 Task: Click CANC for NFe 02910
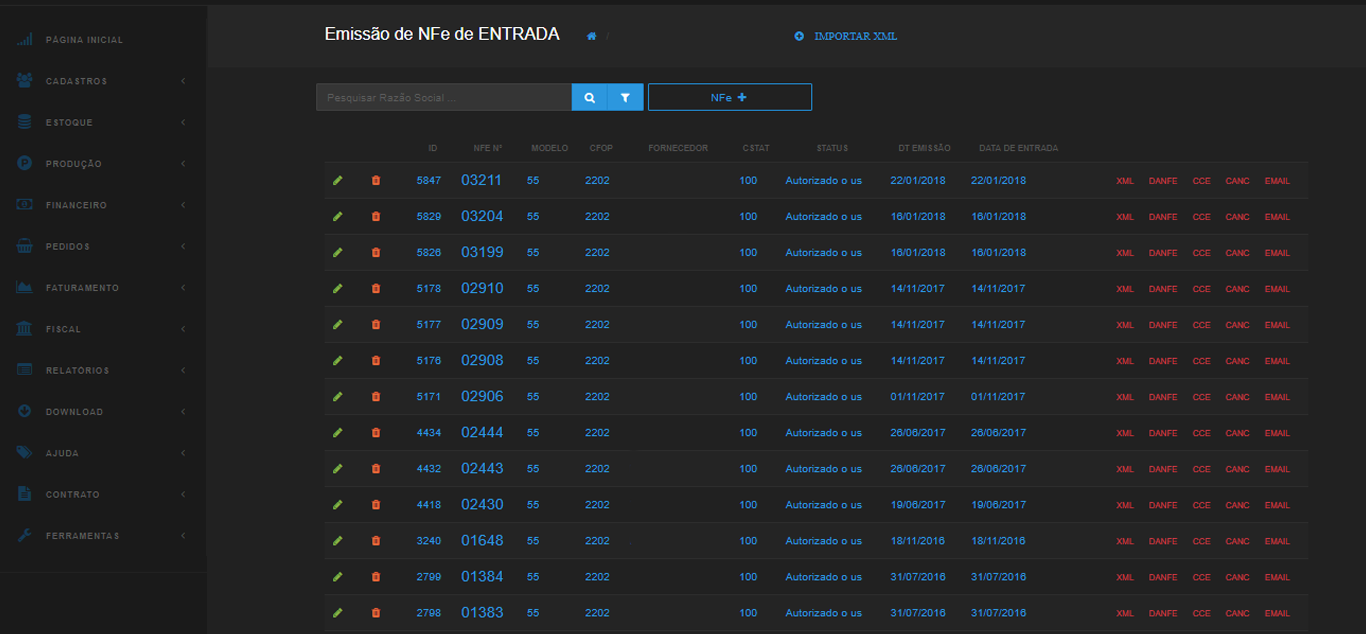click(1238, 289)
